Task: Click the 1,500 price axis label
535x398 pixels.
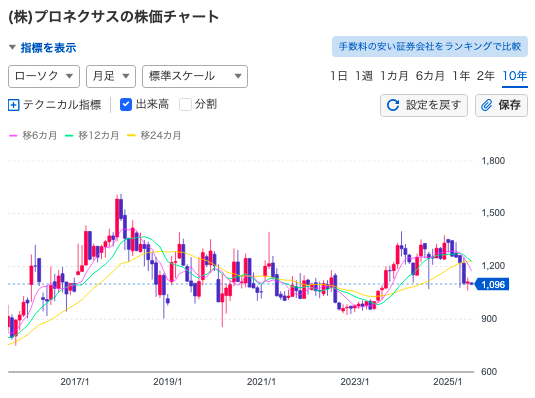Action: [x=493, y=213]
